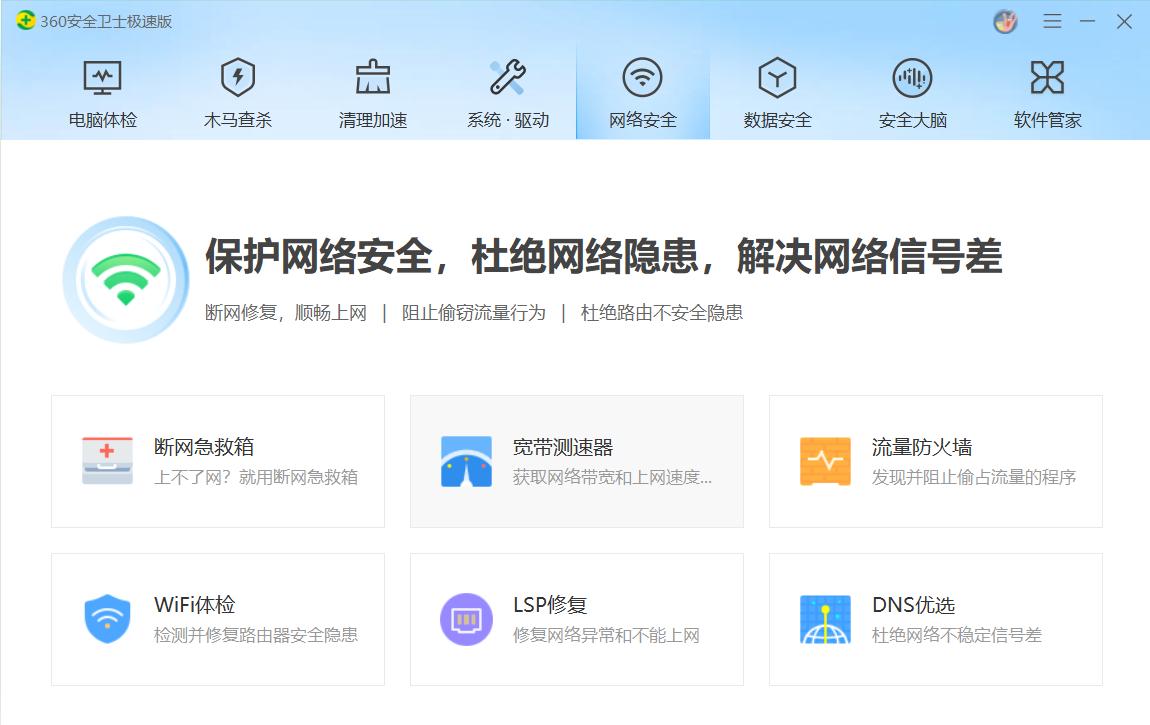Switch to the 电脑体检 tab
This screenshot has width=1150, height=725.
pos(101,90)
